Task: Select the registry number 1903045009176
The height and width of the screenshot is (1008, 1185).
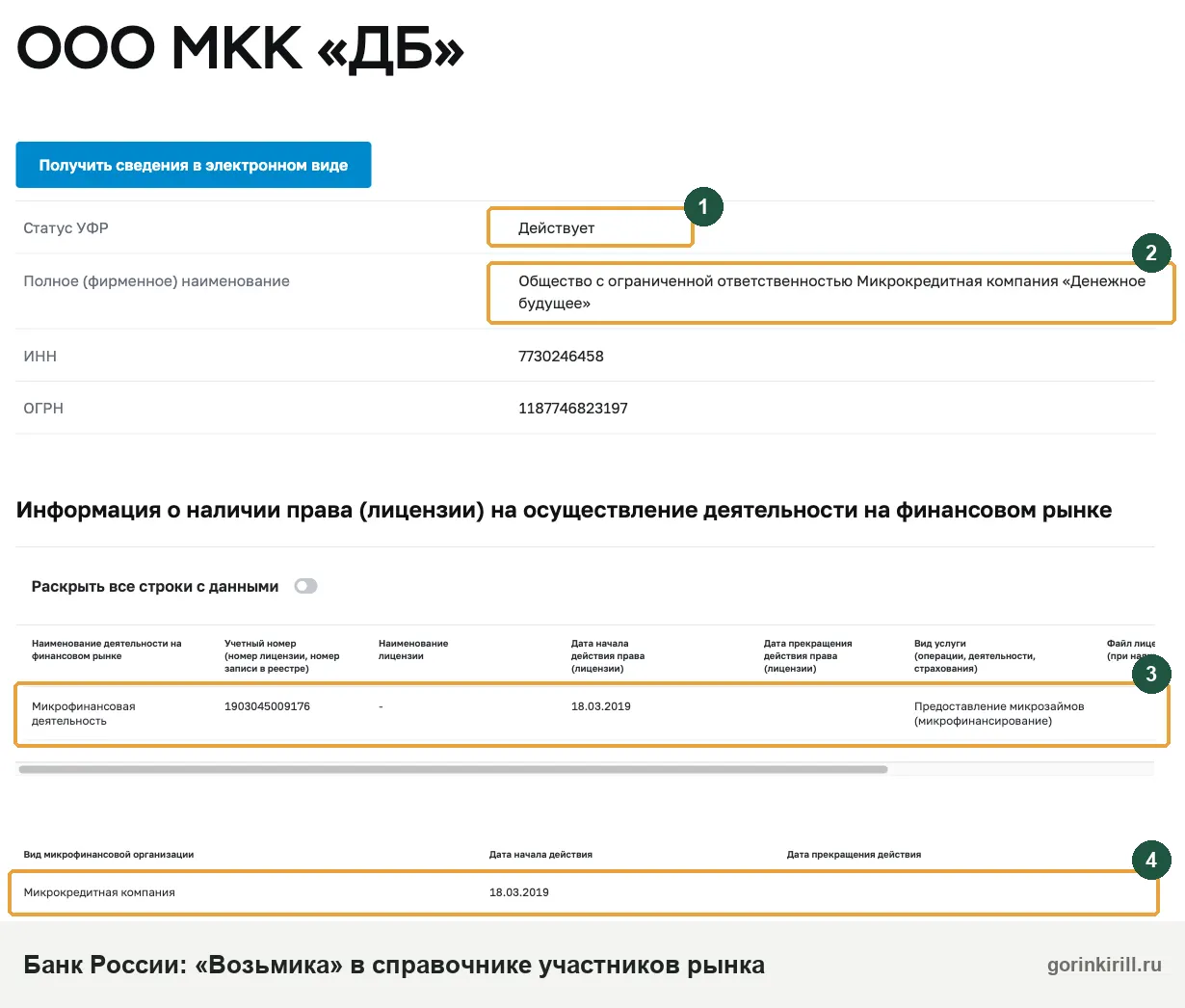Action: point(267,706)
